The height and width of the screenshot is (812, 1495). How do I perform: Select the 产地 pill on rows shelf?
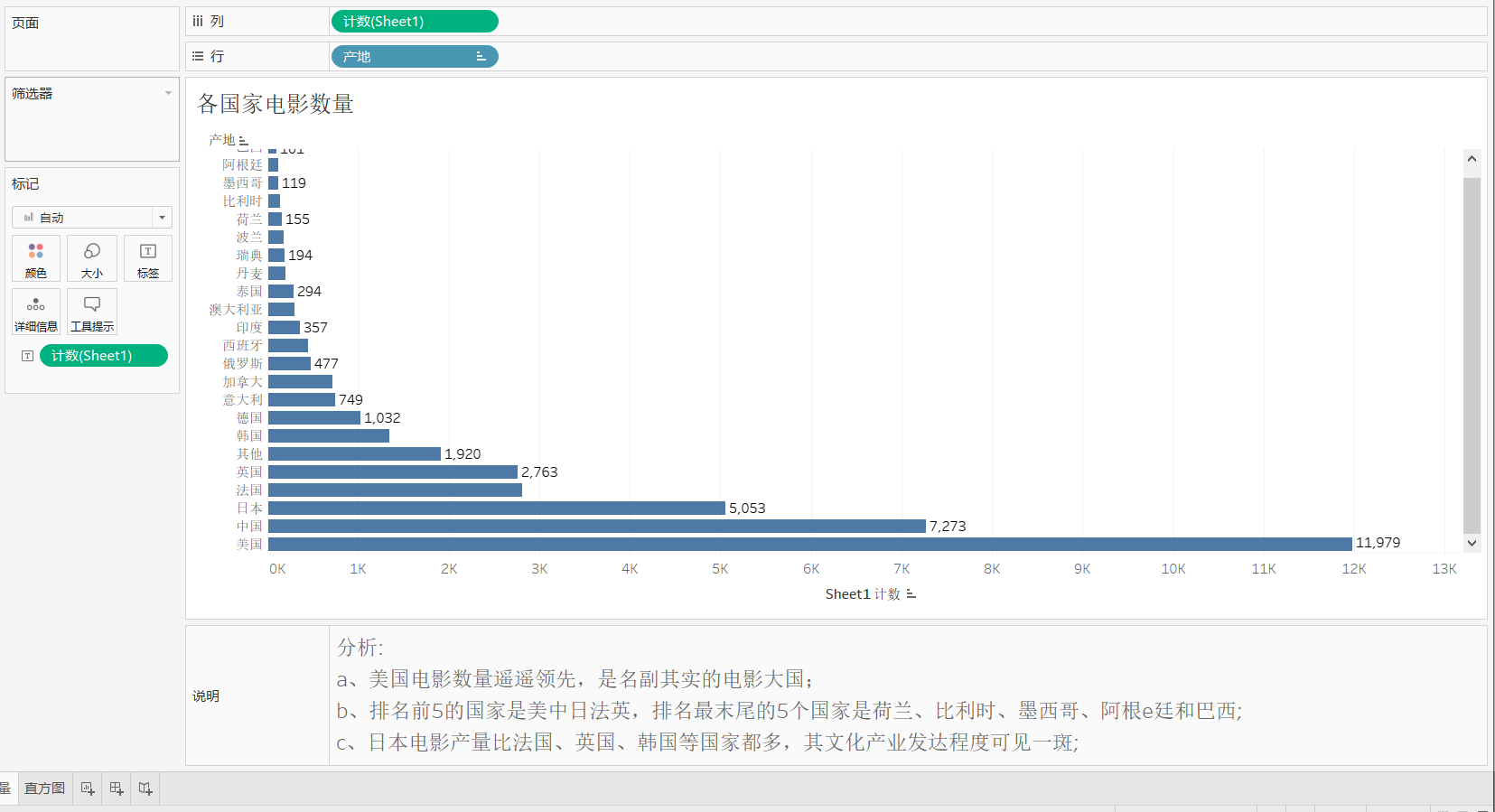pos(415,56)
